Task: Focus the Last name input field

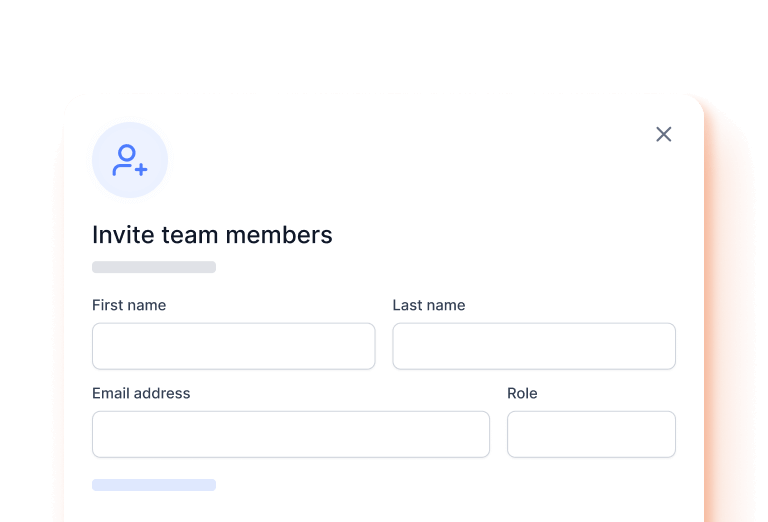Action: coord(533,346)
